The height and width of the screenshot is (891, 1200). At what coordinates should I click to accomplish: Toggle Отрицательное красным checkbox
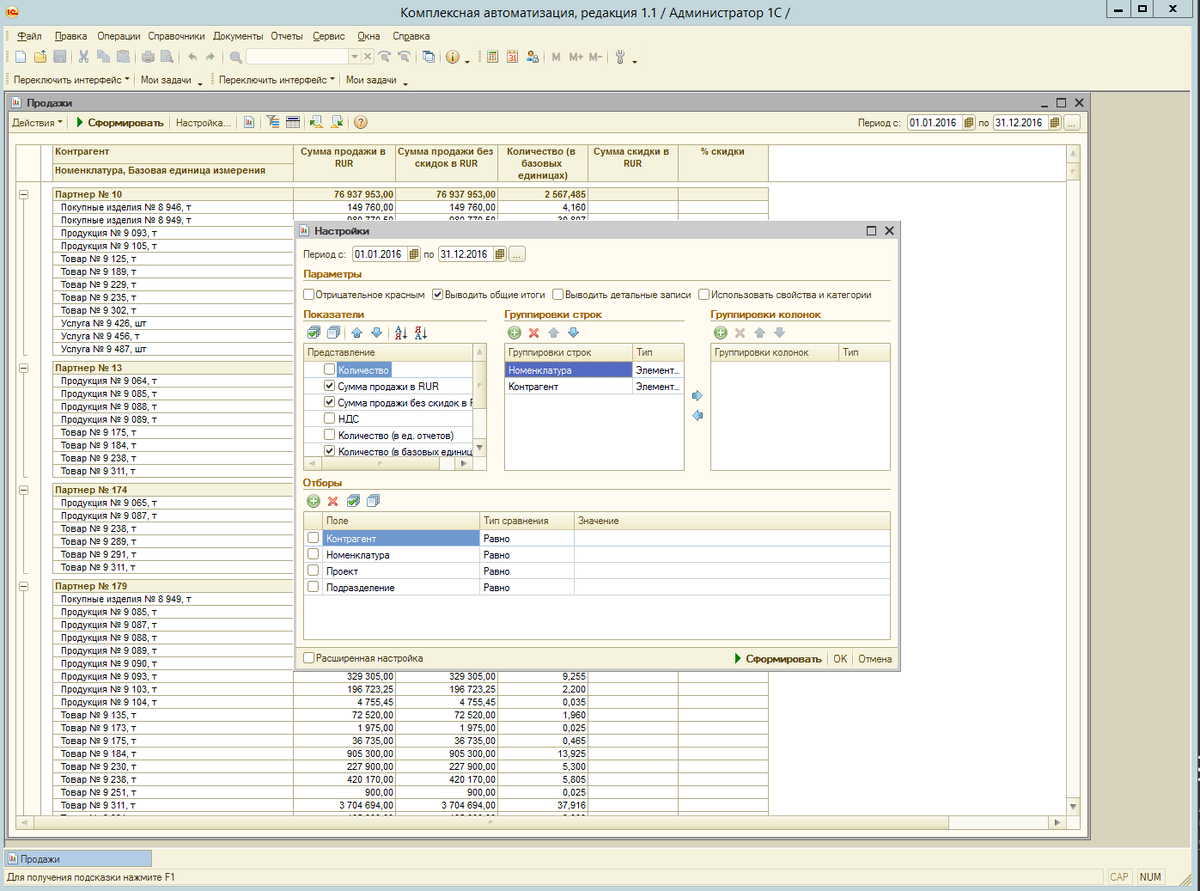(x=309, y=295)
